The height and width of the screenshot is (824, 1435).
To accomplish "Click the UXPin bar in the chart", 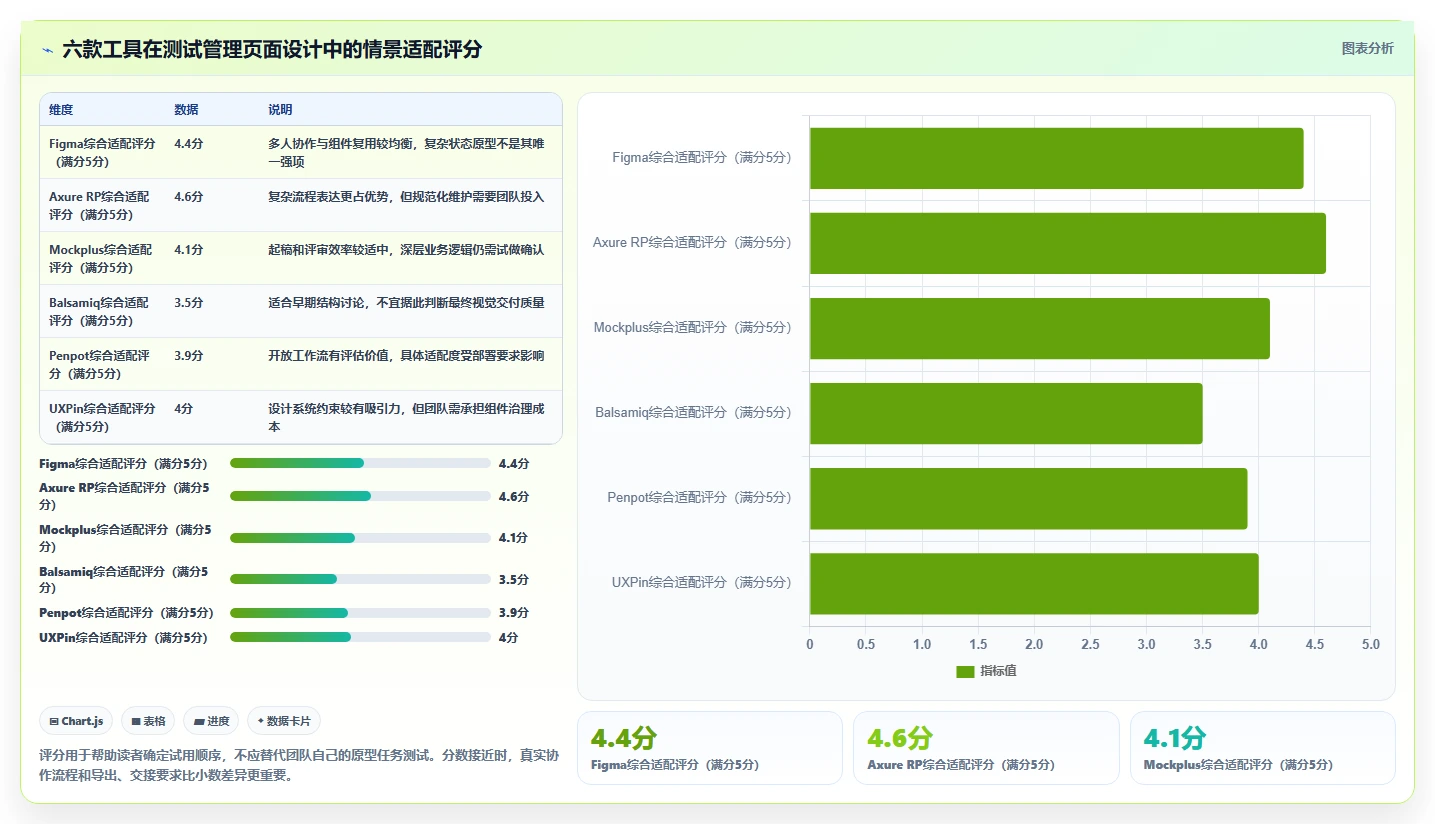I will (1034, 583).
